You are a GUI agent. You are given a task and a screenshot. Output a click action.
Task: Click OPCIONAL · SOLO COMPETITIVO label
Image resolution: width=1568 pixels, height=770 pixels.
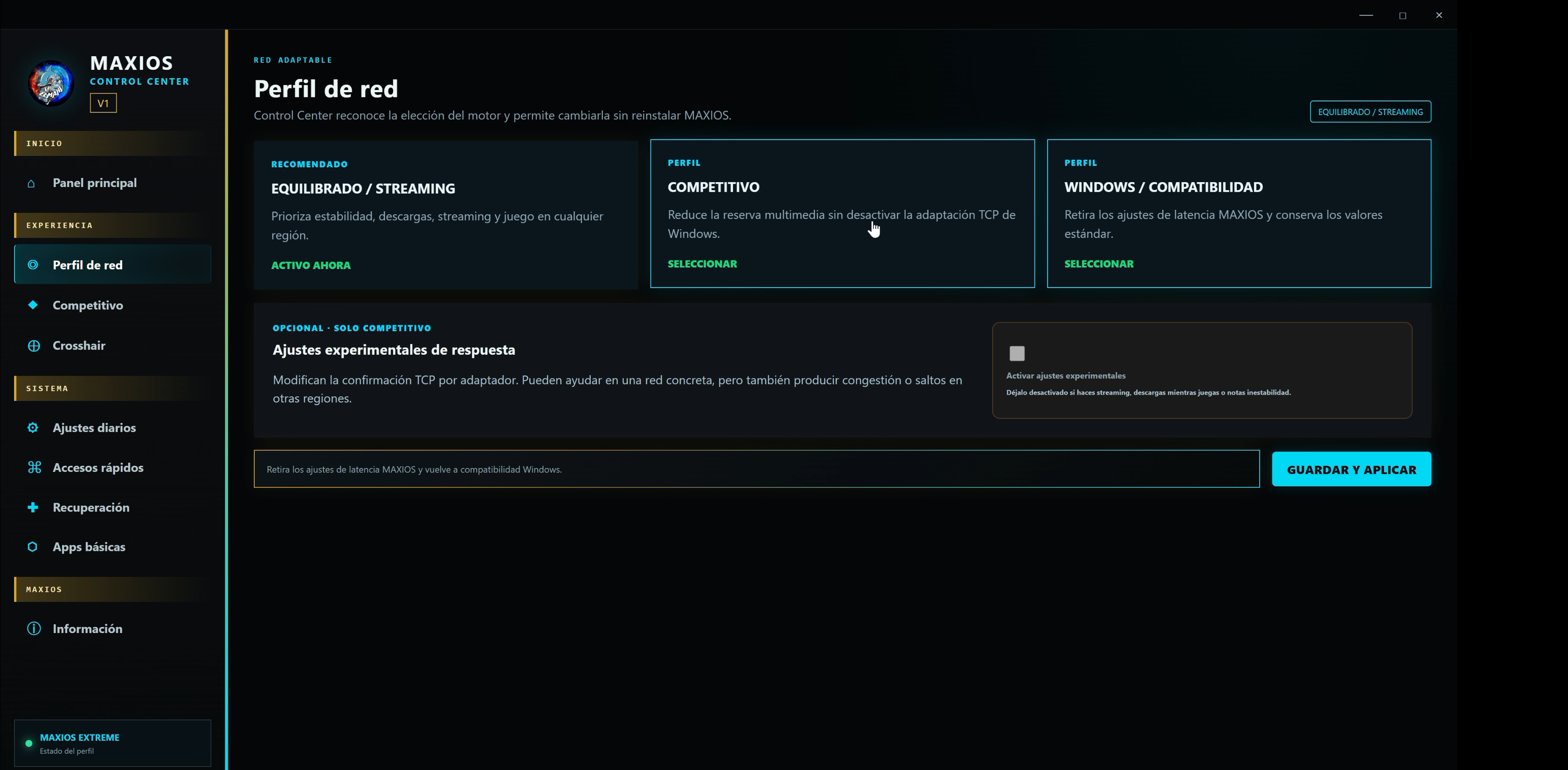(x=352, y=328)
